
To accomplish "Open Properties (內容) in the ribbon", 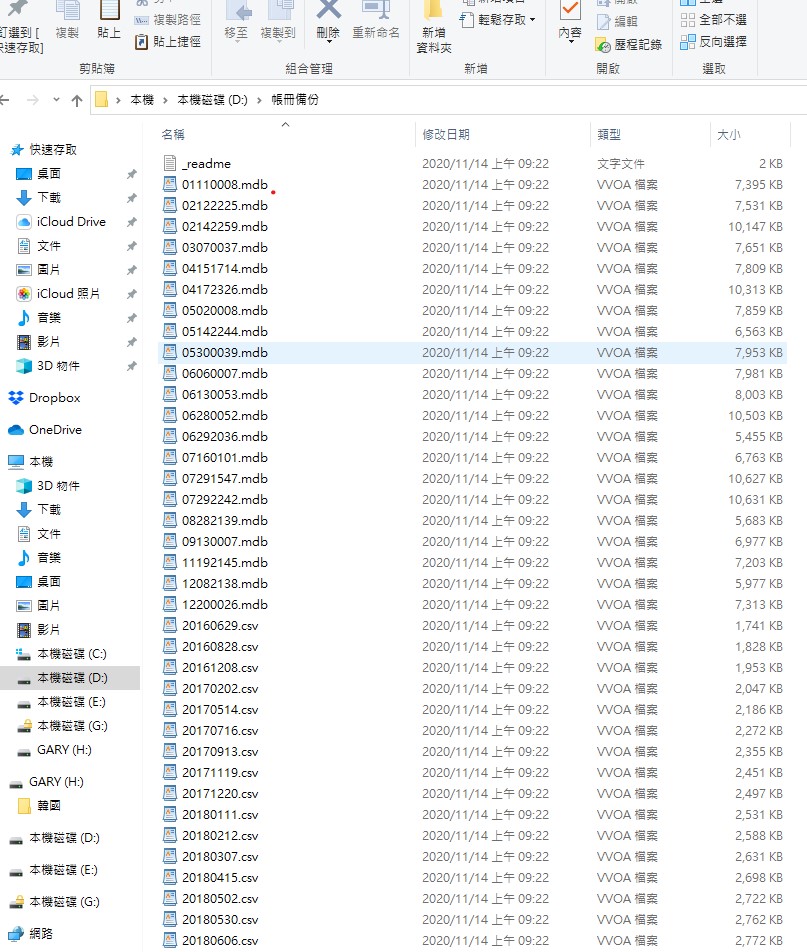I will coord(570,21).
